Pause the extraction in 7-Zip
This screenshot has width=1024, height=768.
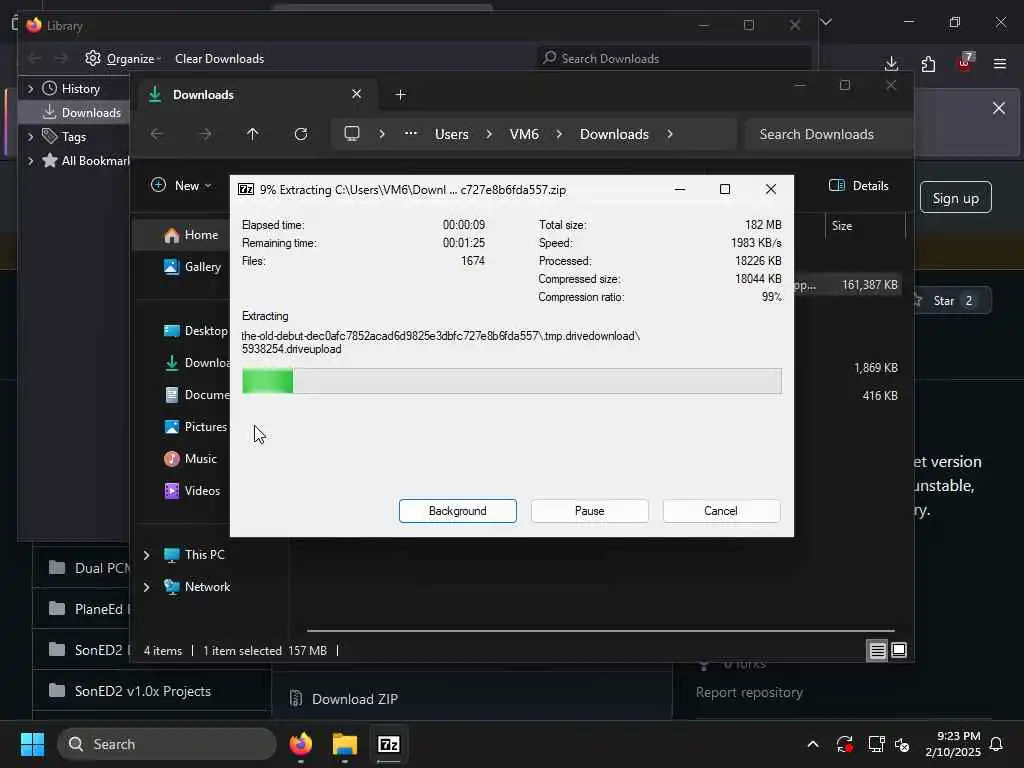tap(589, 511)
